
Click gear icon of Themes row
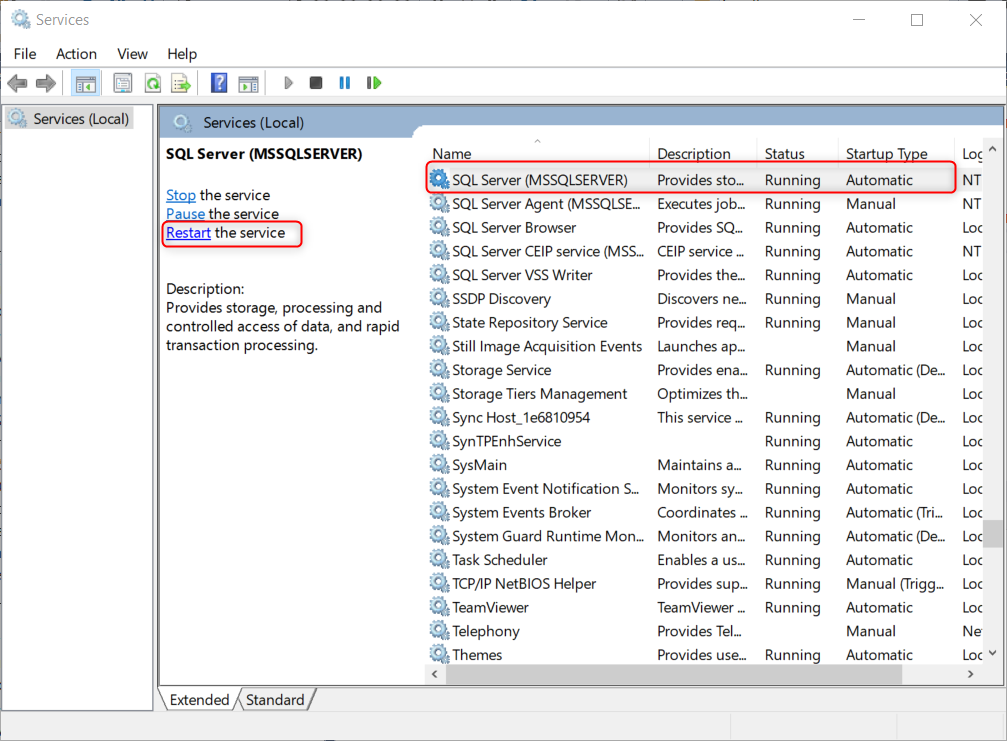click(x=439, y=655)
